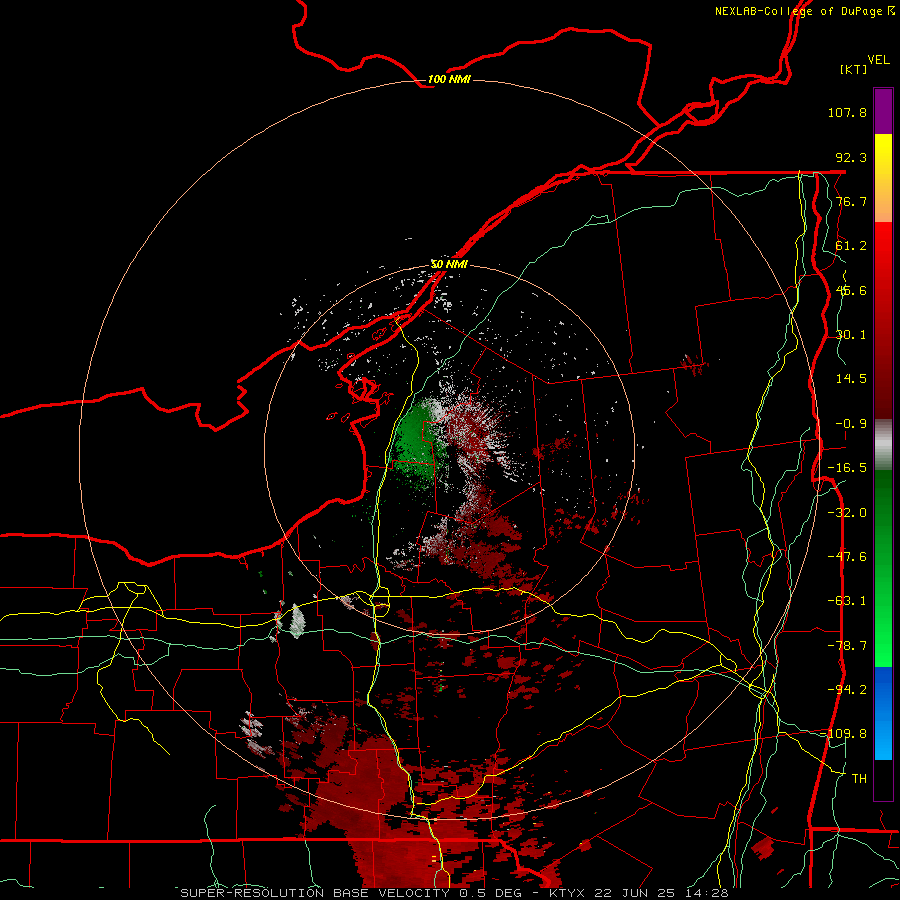Click the 50 NMI range ring label
Screen dimensions: 900x900
449,264
